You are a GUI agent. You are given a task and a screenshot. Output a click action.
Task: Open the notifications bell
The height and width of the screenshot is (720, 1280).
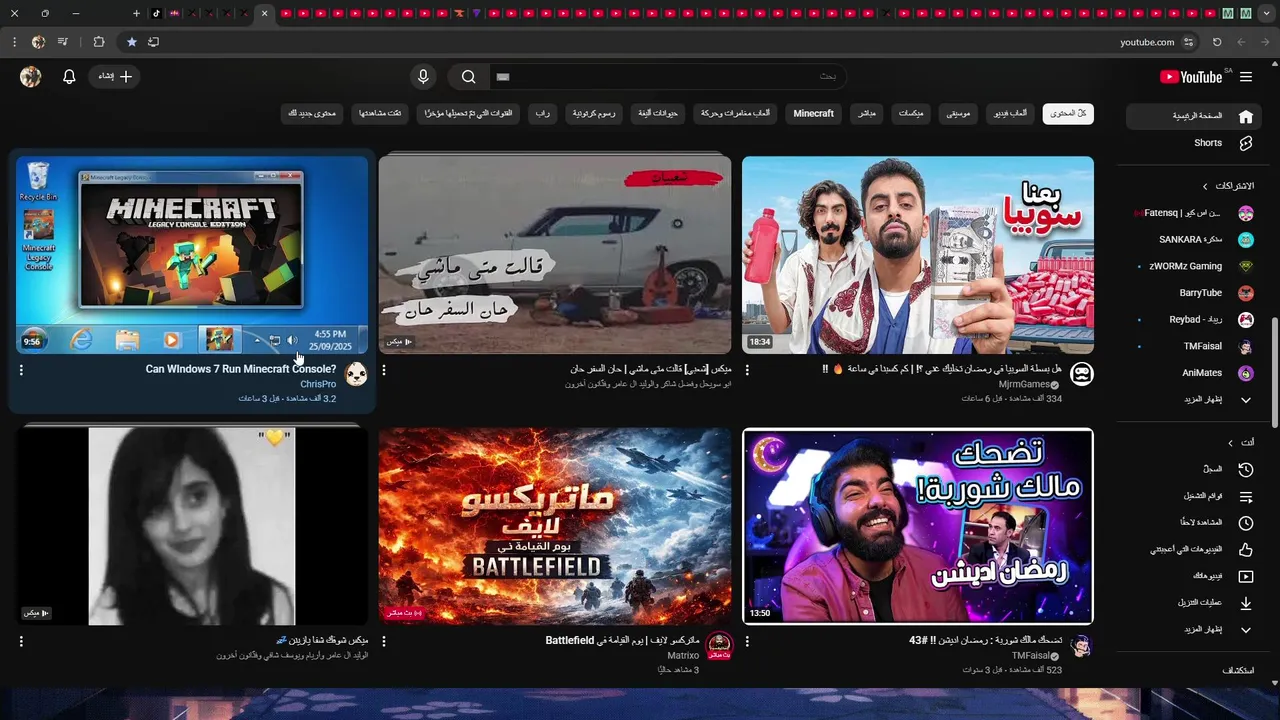point(69,77)
